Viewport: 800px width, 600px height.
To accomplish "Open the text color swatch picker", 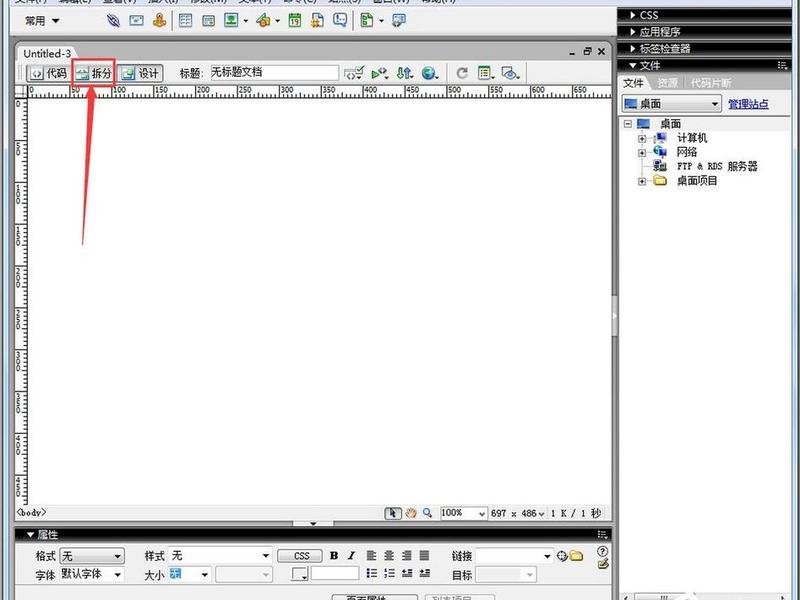I will [299, 574].
